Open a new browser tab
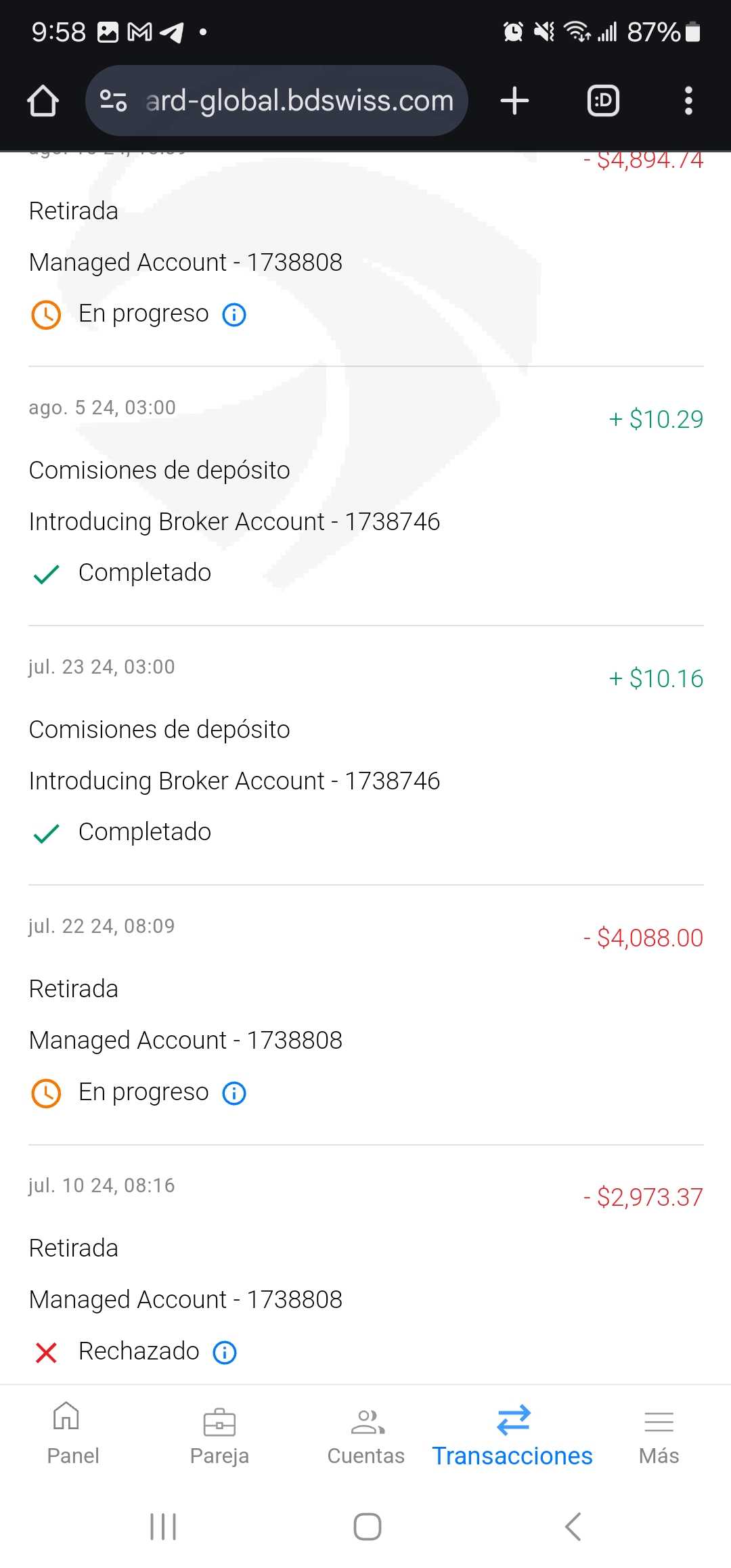 (514, 101)
